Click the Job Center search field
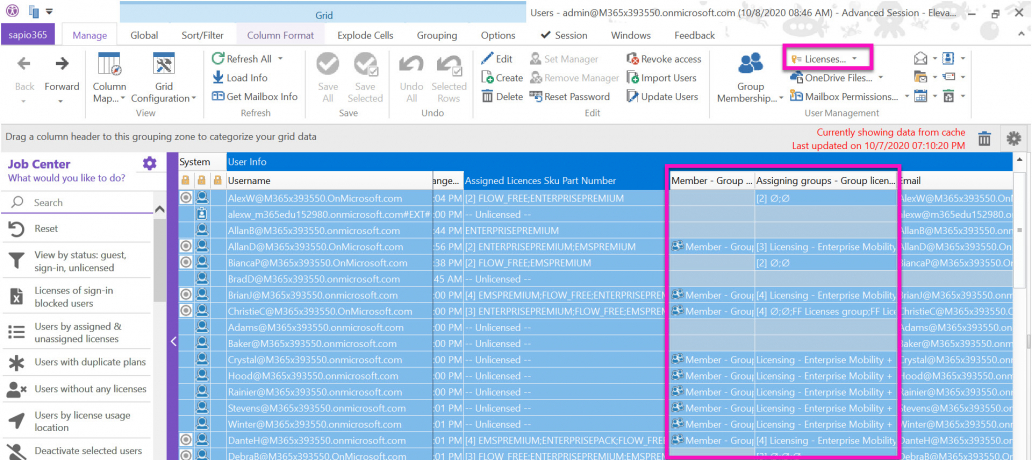Screen dimensions: 1032x460 point(78,203)
